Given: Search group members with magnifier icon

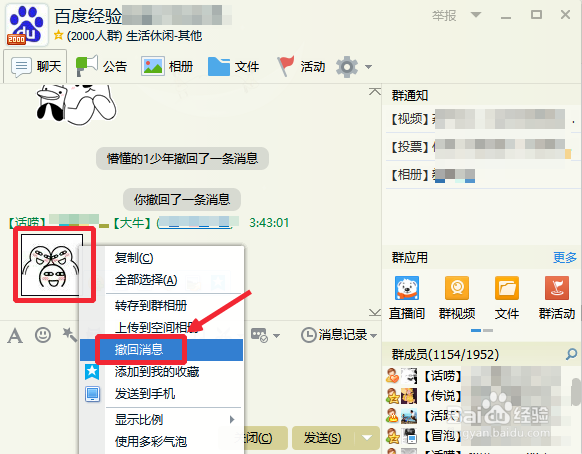Looking at the screenshot, I should 571,354.
